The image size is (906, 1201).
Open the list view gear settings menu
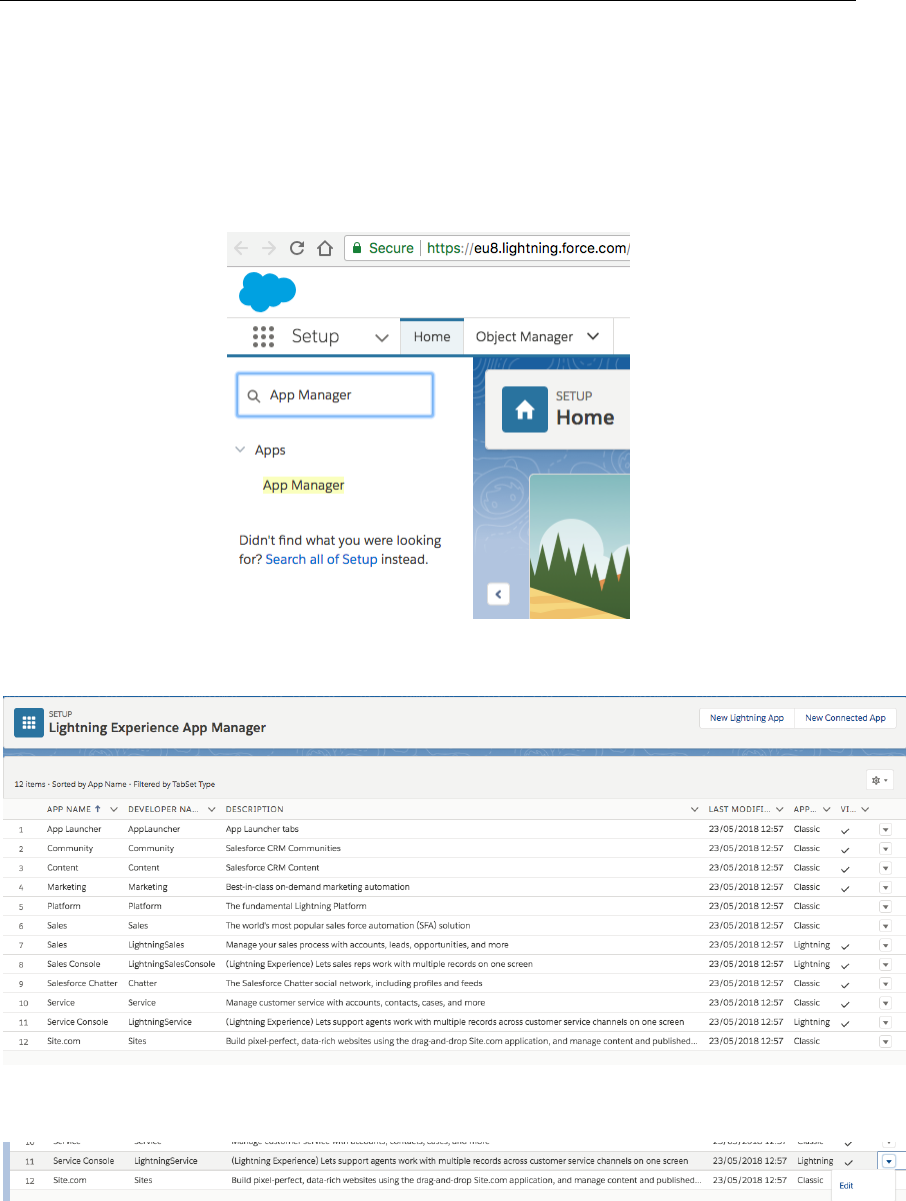pyautogui.click(x=880, y=779)
